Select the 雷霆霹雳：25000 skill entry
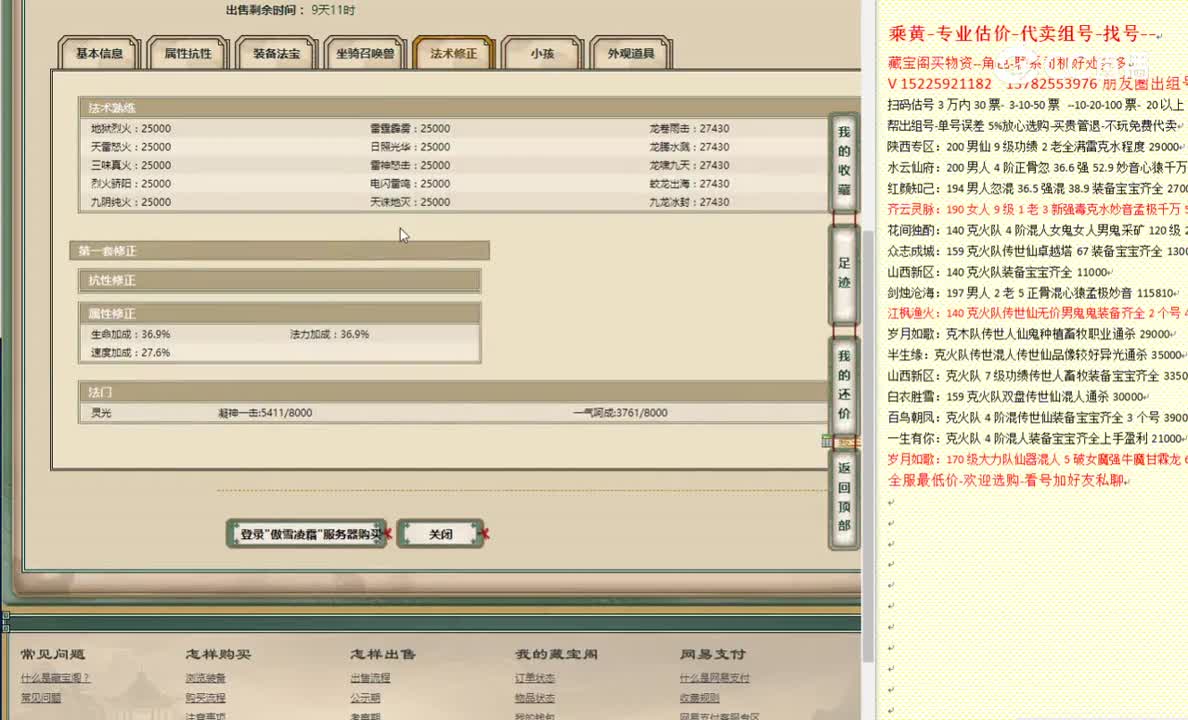This screenshot has width=1188, height=720. tap(410, 129)
